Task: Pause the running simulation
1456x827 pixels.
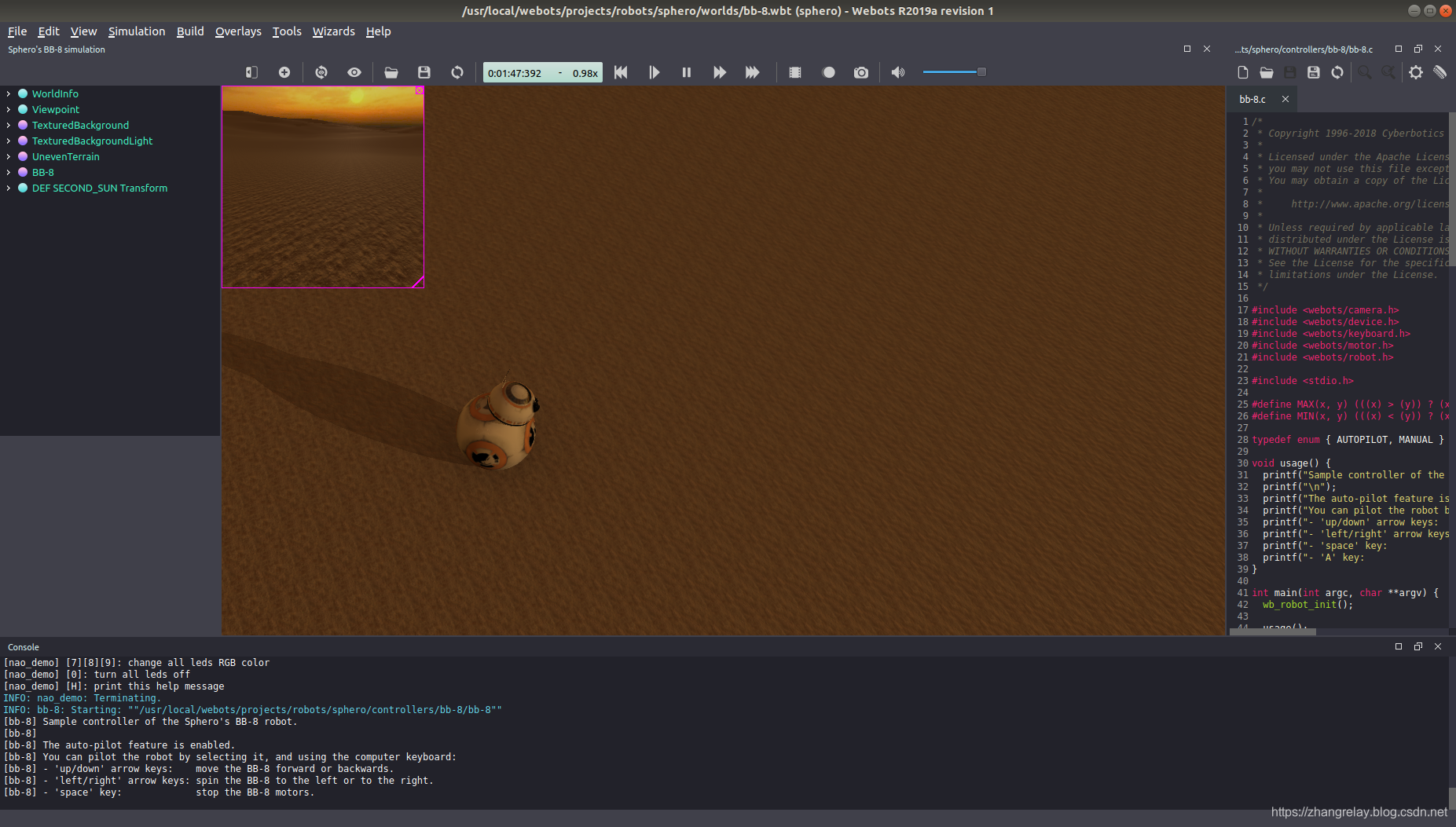Action: pos(687,72)
